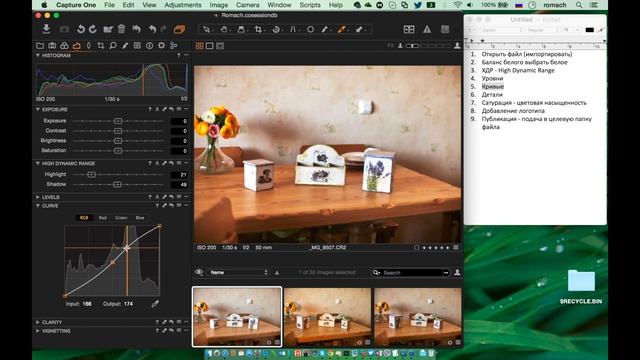Open the Name sort dropdown in browser

pyautogui.click(x=239, y=272)
